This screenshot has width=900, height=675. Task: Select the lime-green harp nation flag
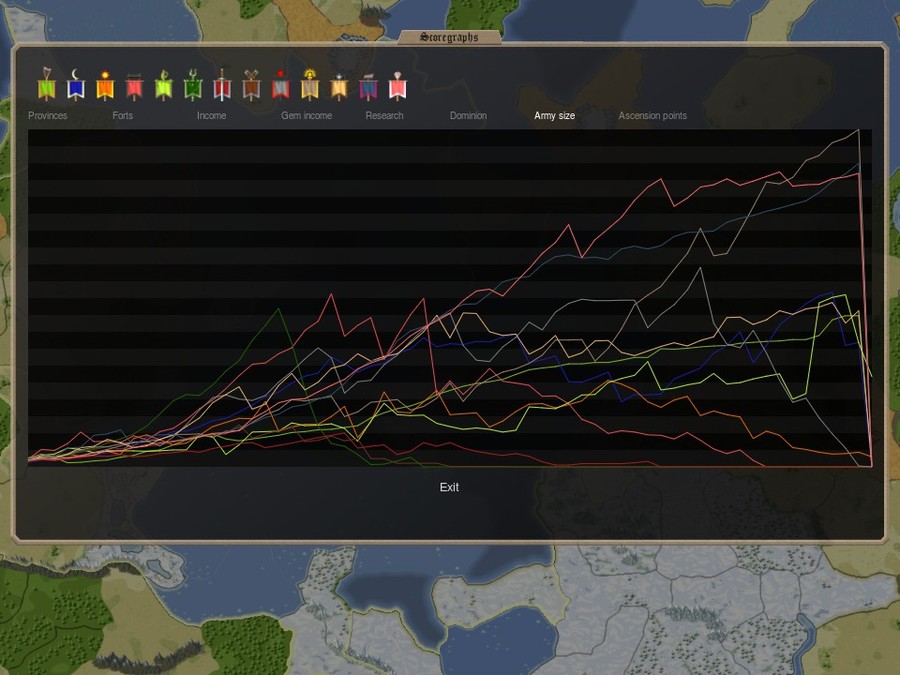46,85
